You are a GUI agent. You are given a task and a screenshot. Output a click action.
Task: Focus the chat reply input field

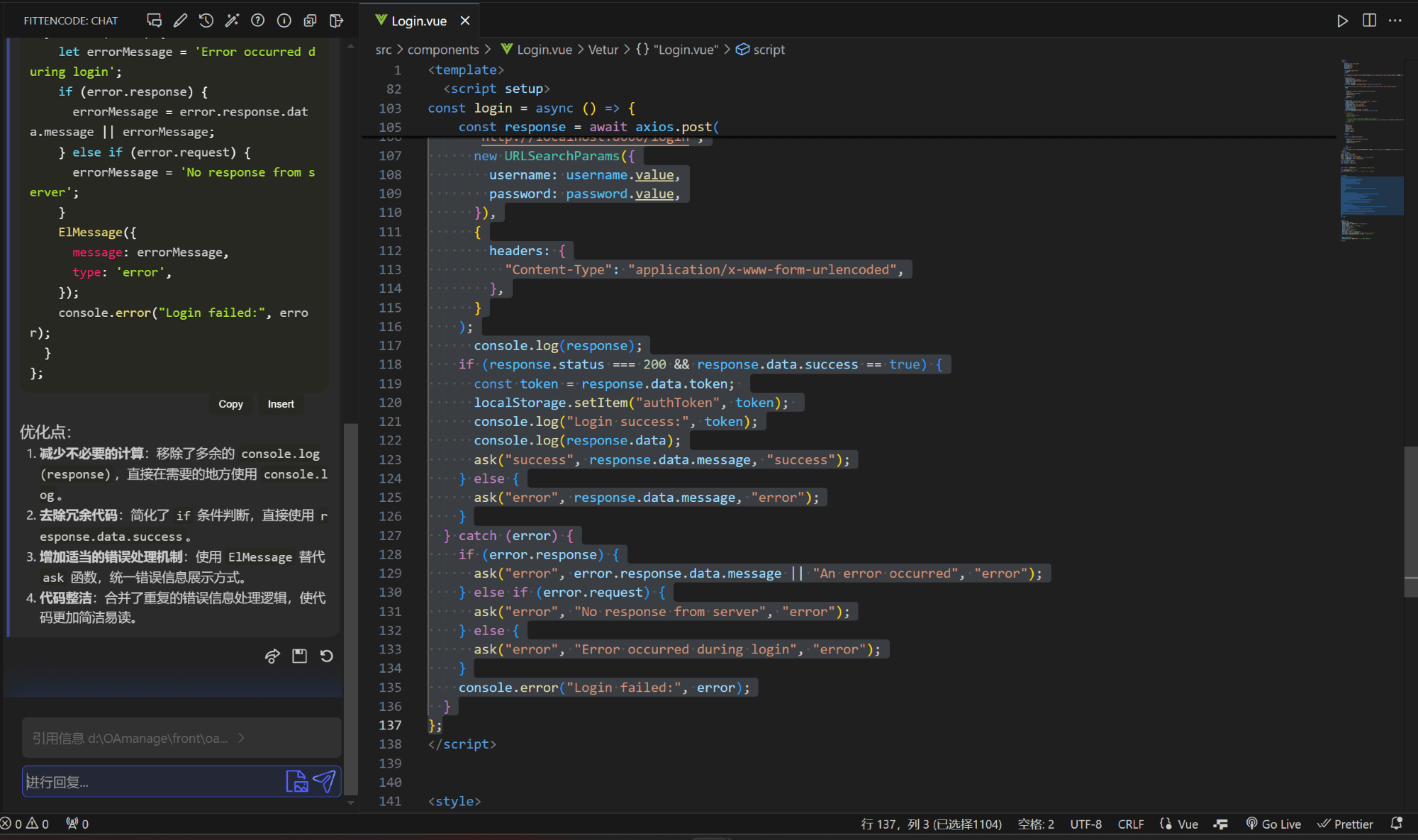point(152,782)
